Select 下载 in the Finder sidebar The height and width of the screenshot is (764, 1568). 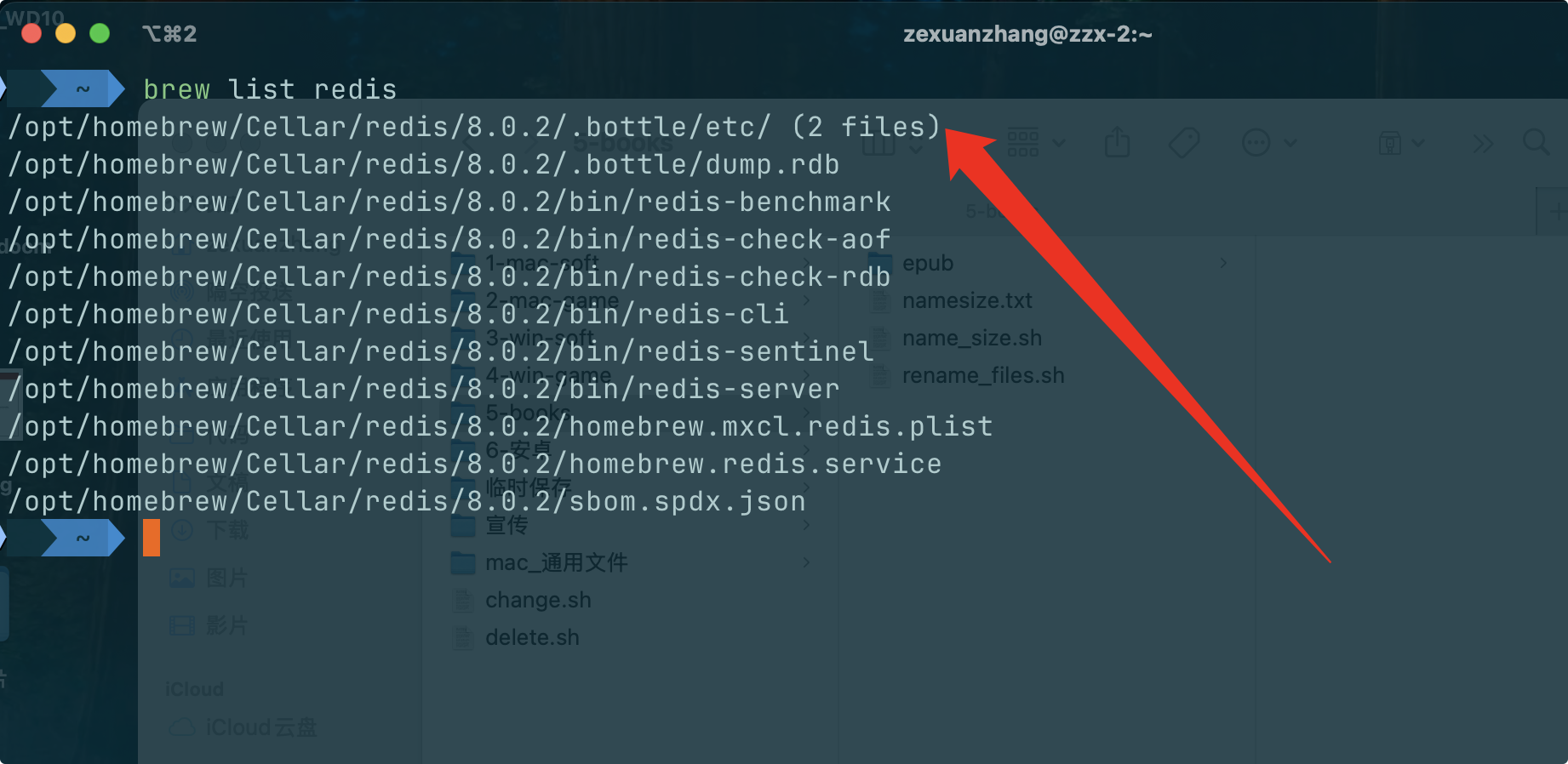tap(227, 531)
